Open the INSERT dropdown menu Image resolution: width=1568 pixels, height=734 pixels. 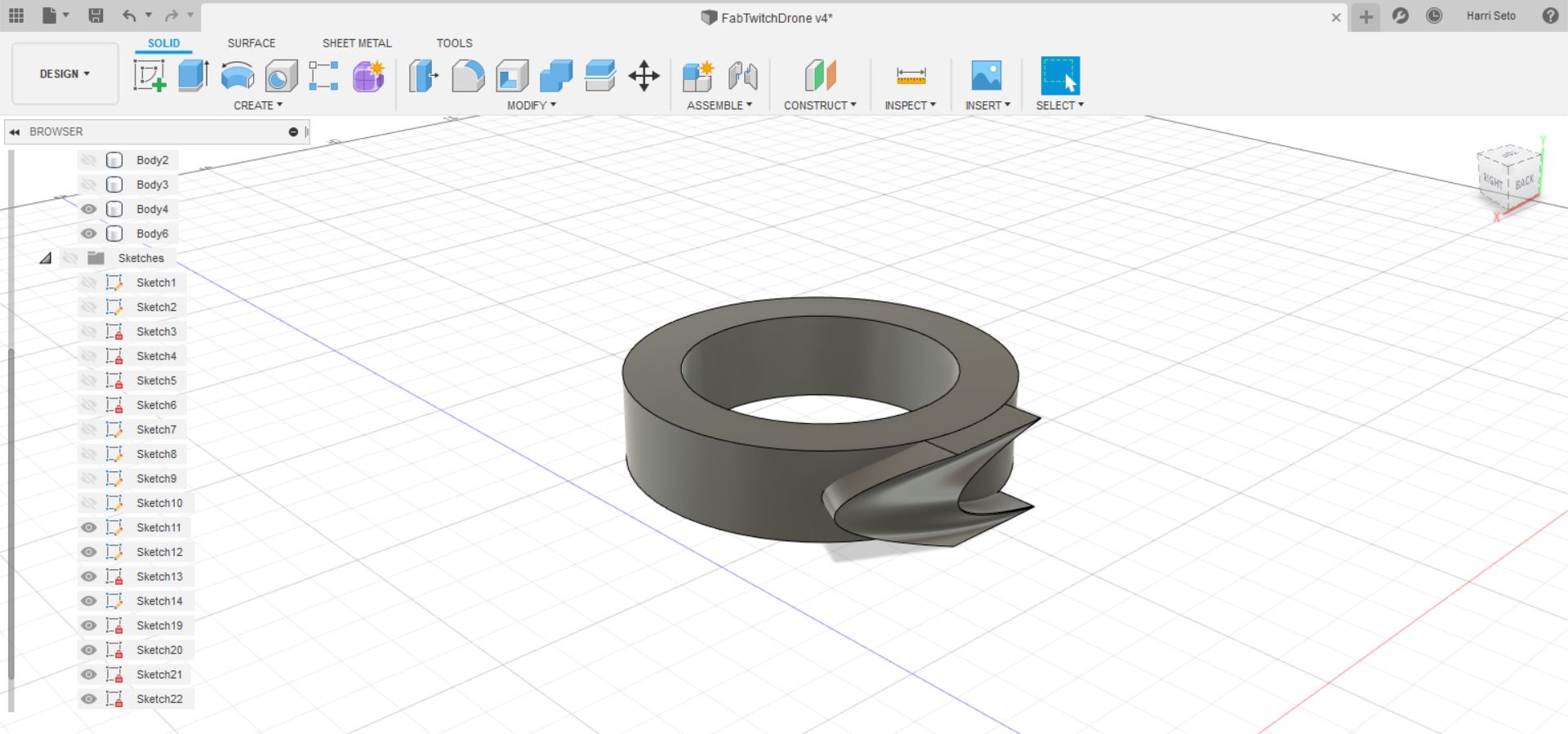(987, 105)
